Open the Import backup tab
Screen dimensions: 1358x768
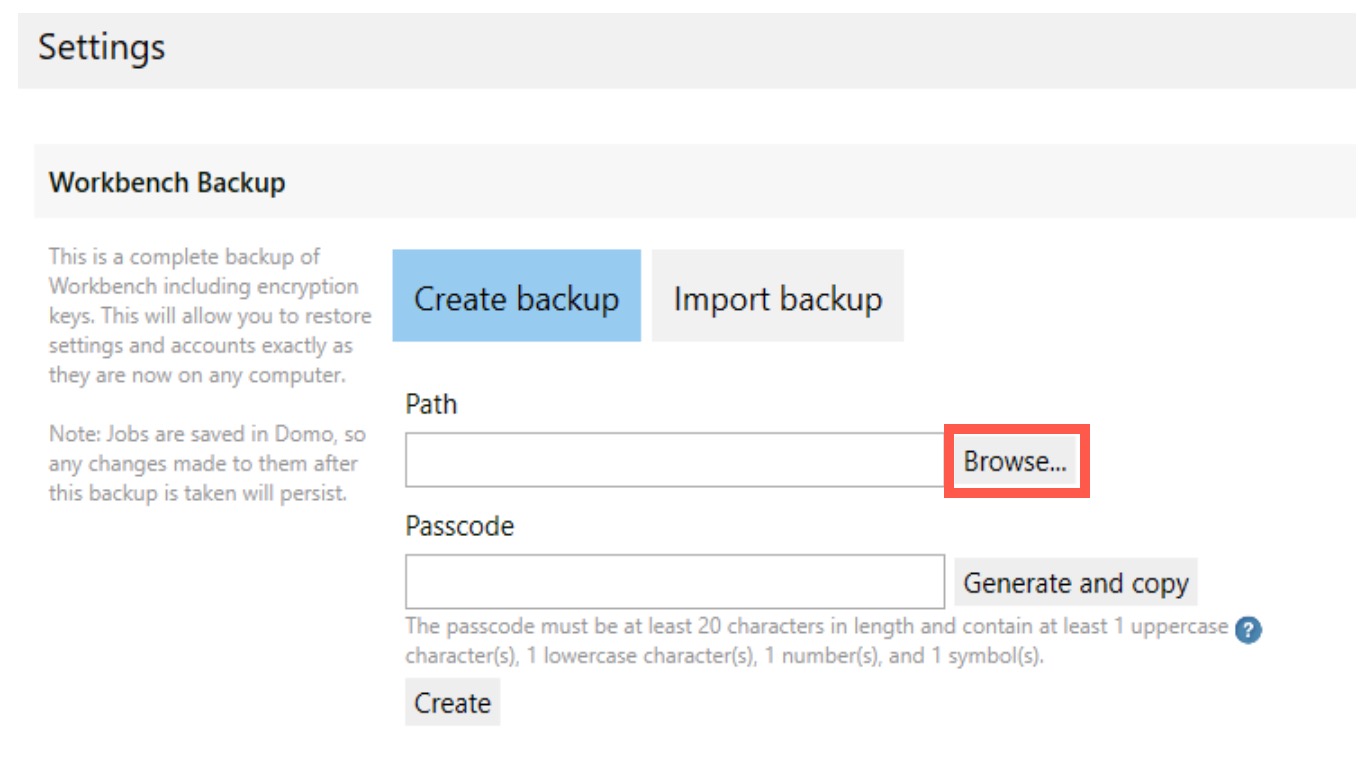777,296
